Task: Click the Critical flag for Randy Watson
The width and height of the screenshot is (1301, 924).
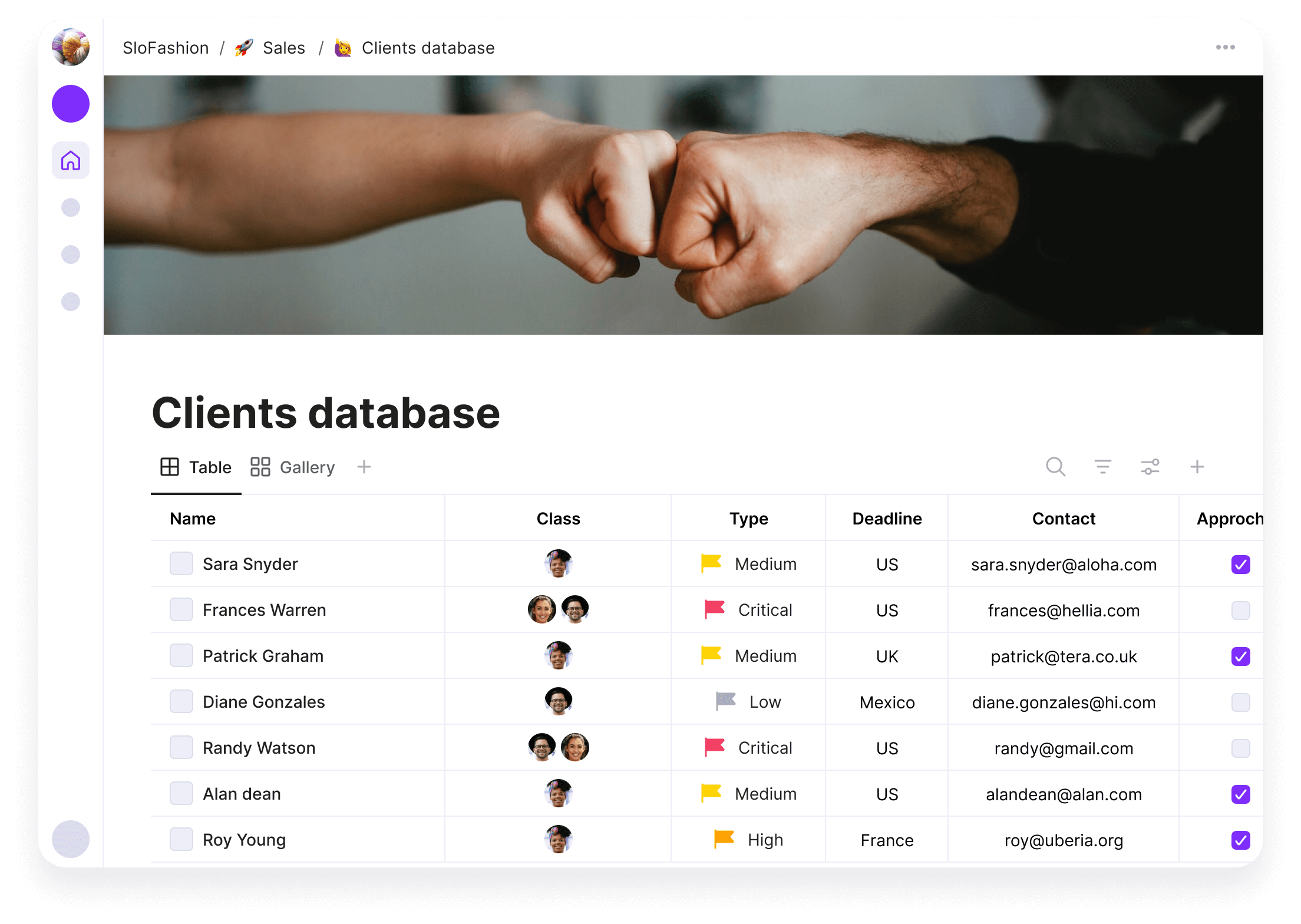Action: [x=715, y=747]
